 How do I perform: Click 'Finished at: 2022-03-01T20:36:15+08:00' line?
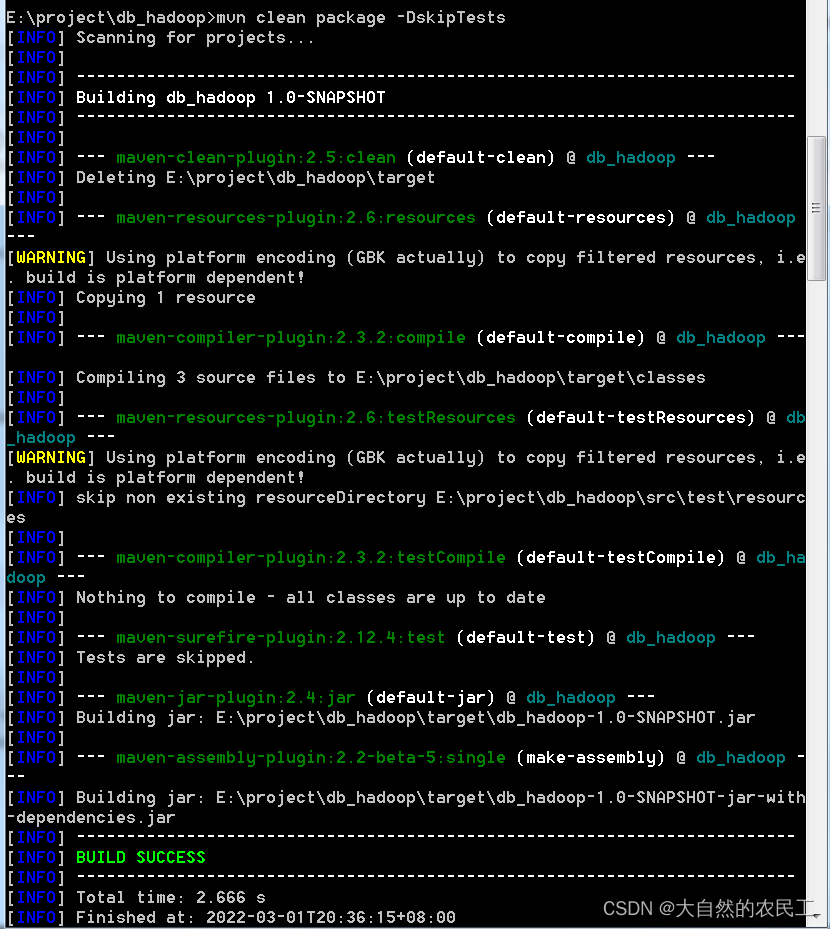[265, 917]
